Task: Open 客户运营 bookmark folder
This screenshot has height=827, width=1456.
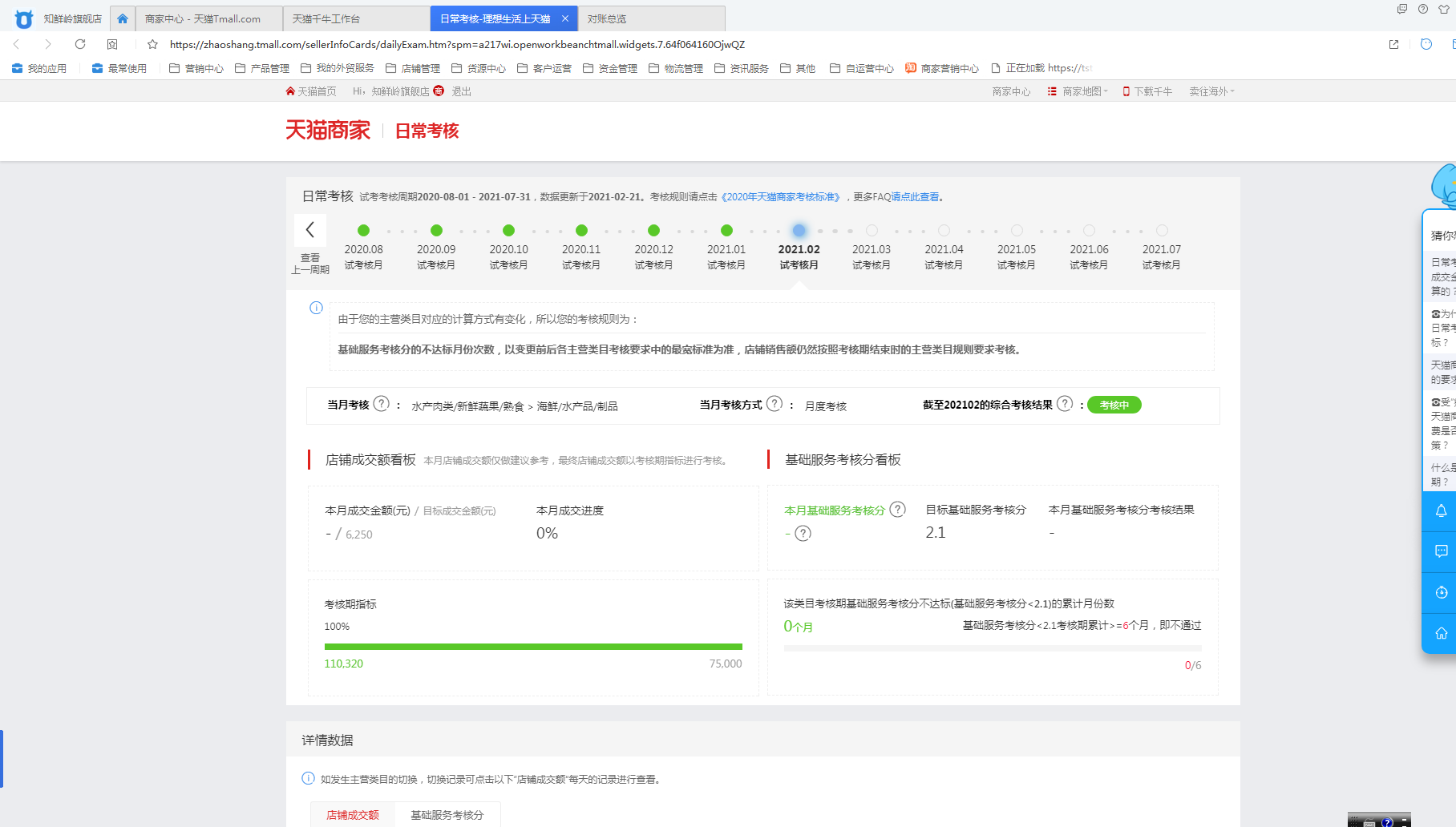Action: tap(544, 68)
